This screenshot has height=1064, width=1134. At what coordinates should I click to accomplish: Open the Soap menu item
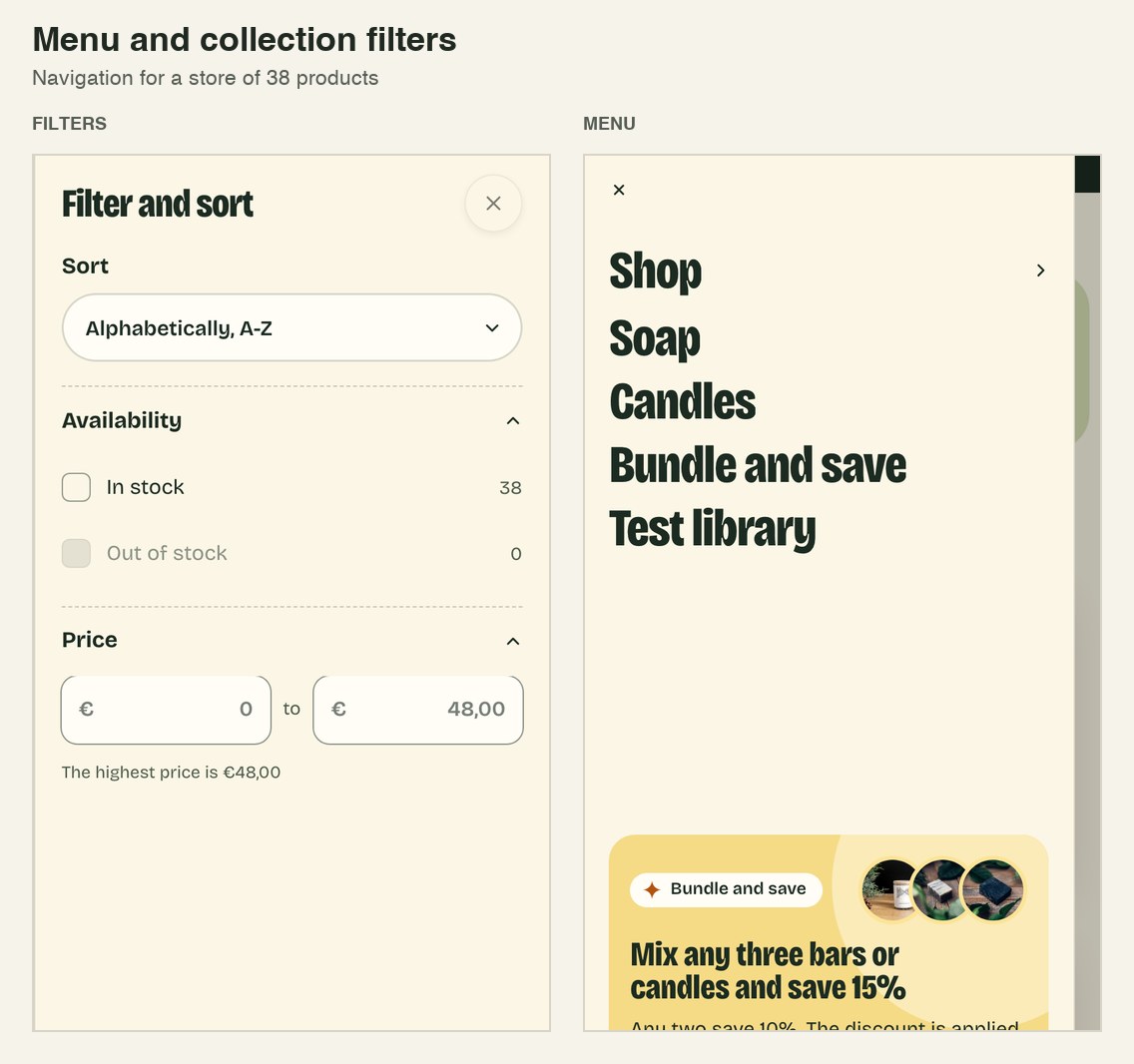pos(655,338)
